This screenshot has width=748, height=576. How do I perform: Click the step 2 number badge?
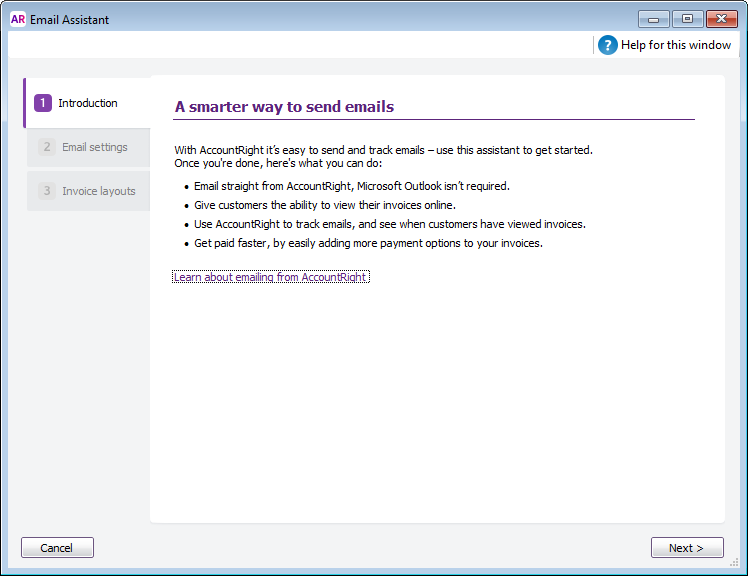46,147
